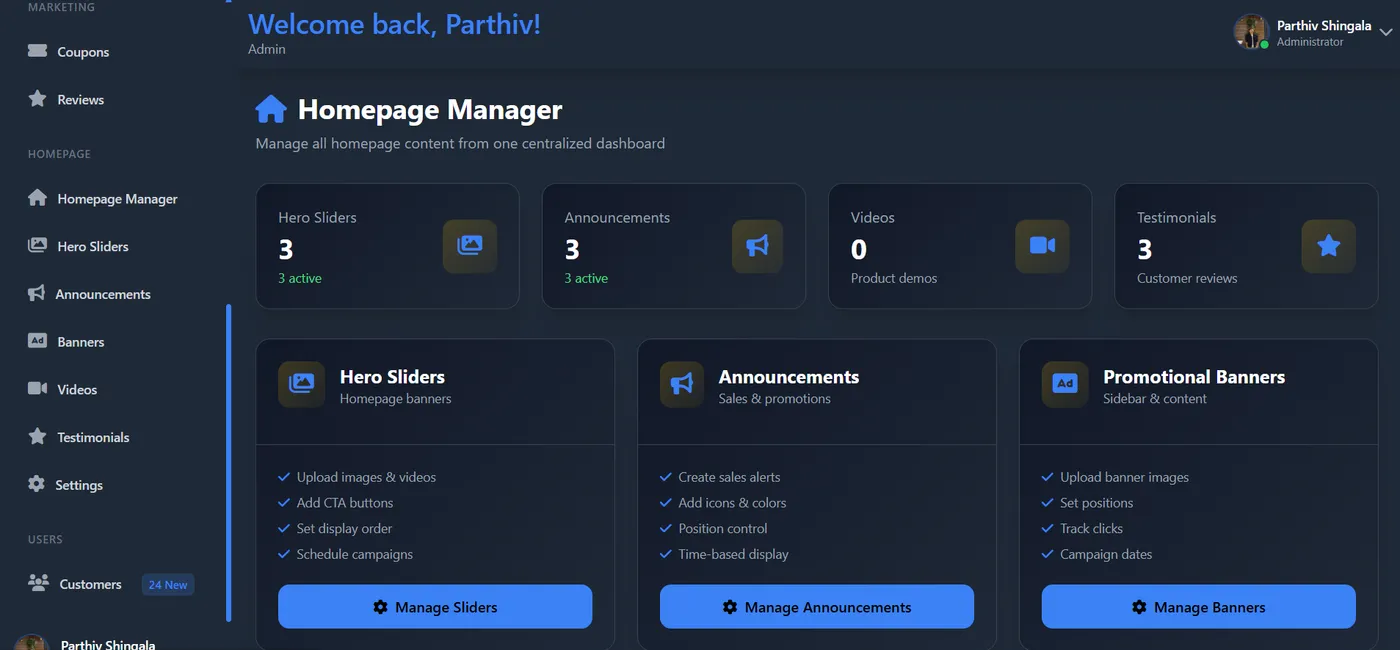Click the sidebar vertical scrollbar
The width and height of the screenshot is (1400, 650).
(x=229, y=463)
